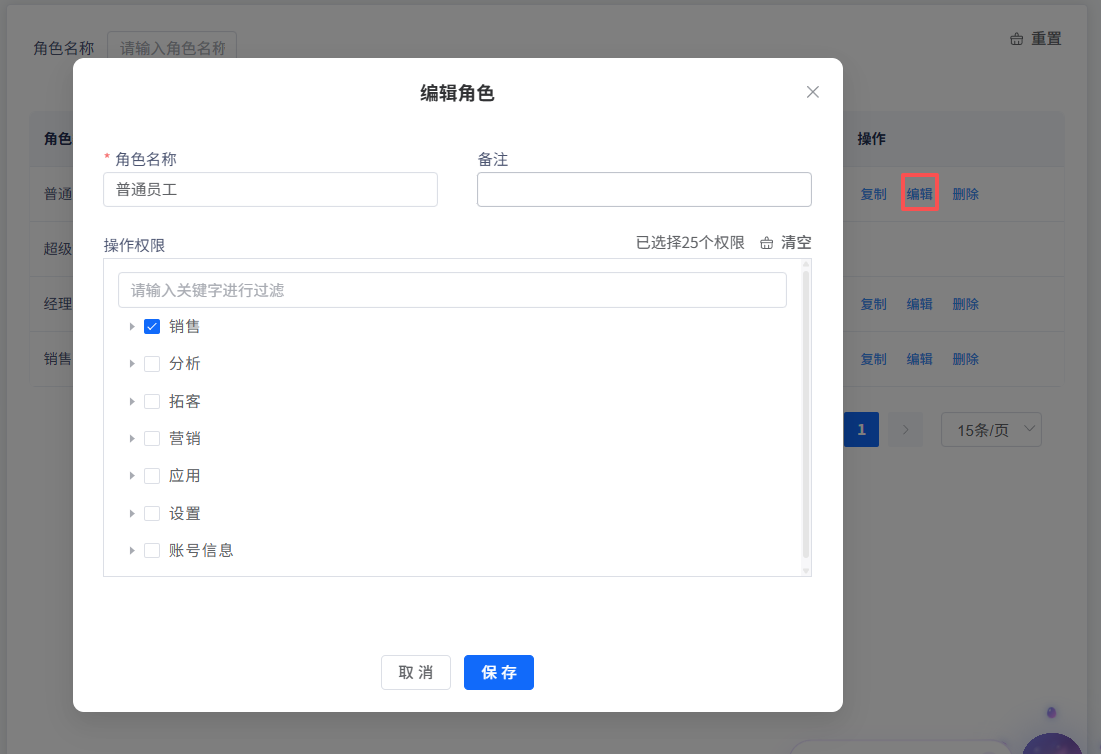The width and height of the screenshot is (1101, 754).
Task: Expand the 设置 permission group
Action: coord(132,513)
